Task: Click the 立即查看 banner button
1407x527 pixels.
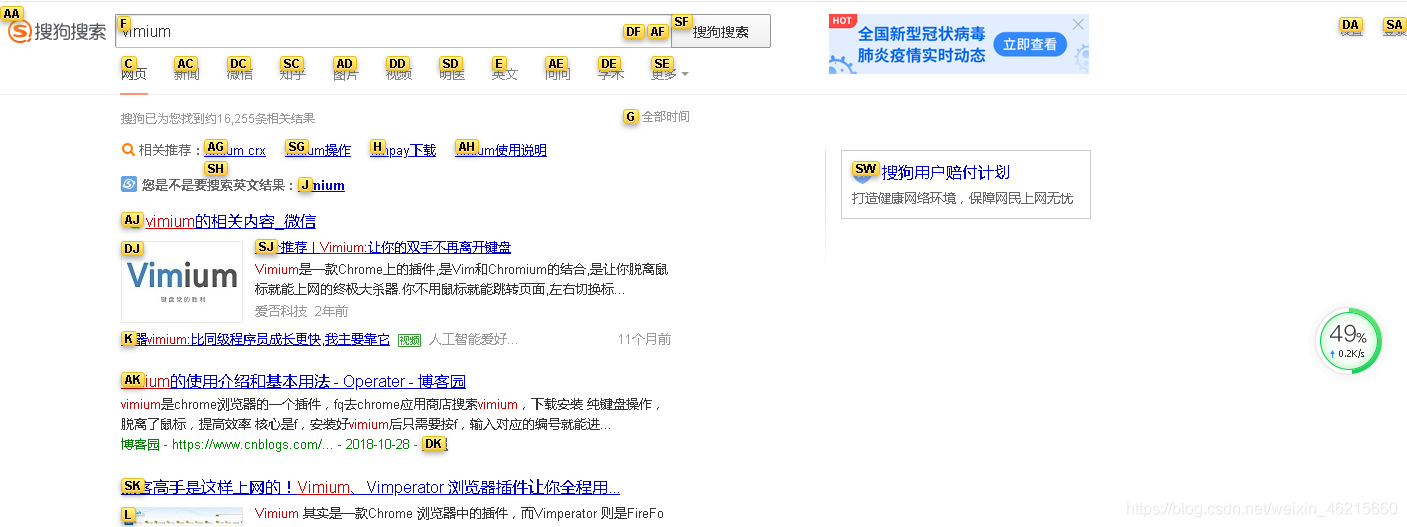Action: tap(1029, 44)
